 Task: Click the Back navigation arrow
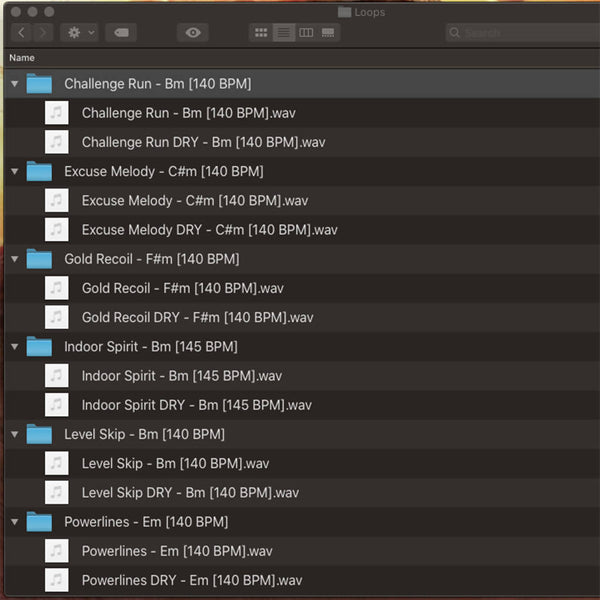click(21, 32)
